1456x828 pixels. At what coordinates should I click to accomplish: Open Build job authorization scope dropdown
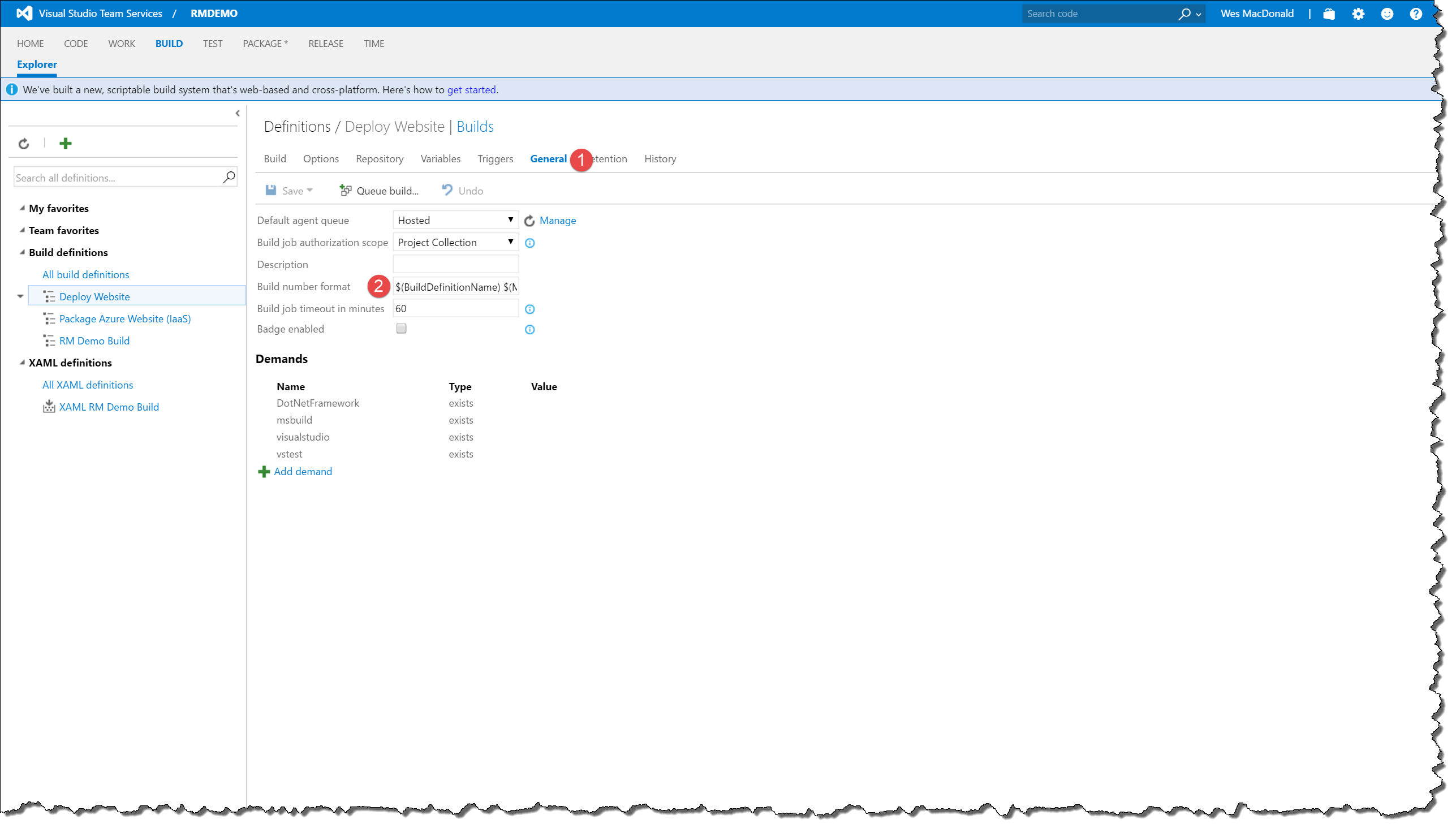[455, 242]
